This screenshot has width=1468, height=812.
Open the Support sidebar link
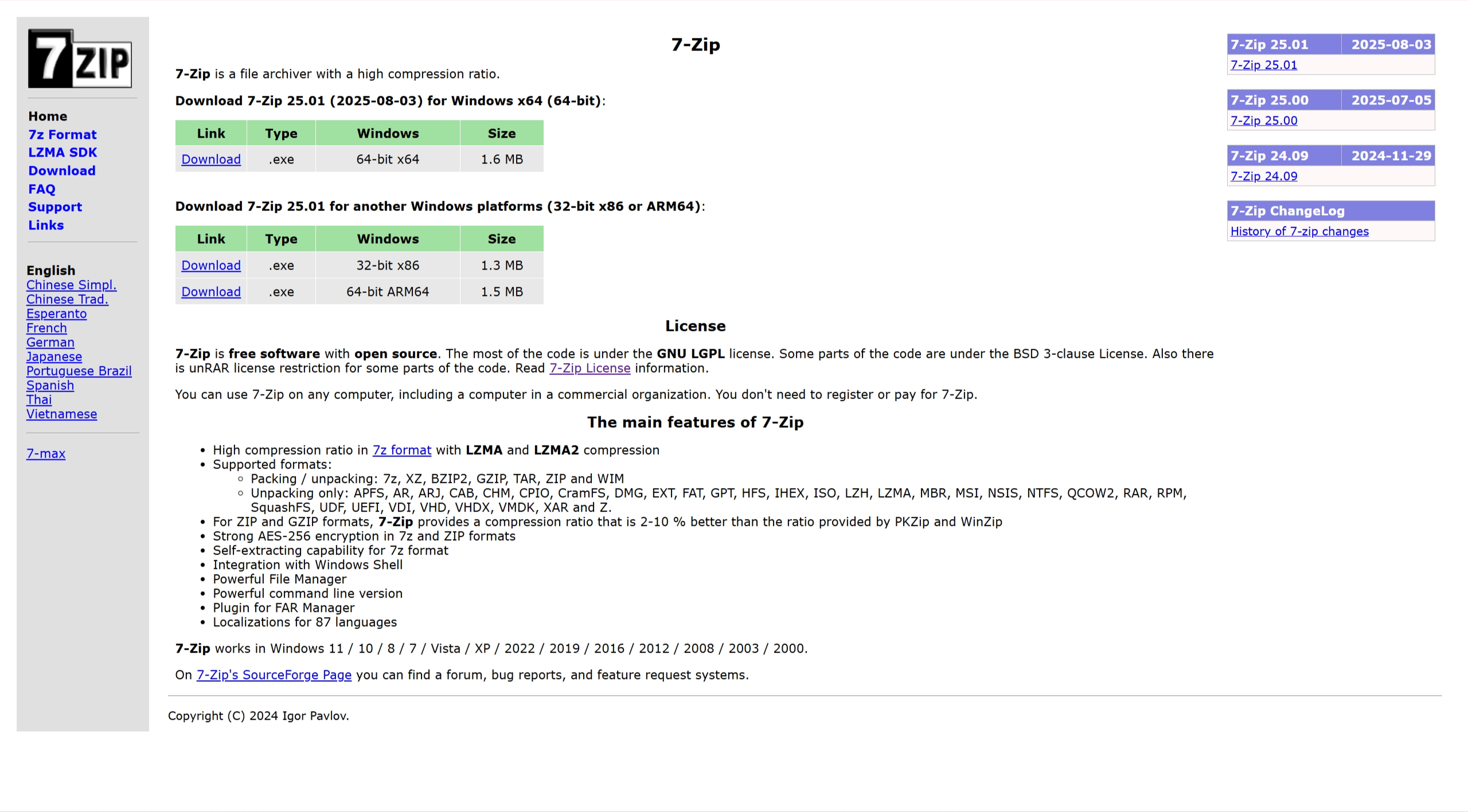tap(55, 207)
